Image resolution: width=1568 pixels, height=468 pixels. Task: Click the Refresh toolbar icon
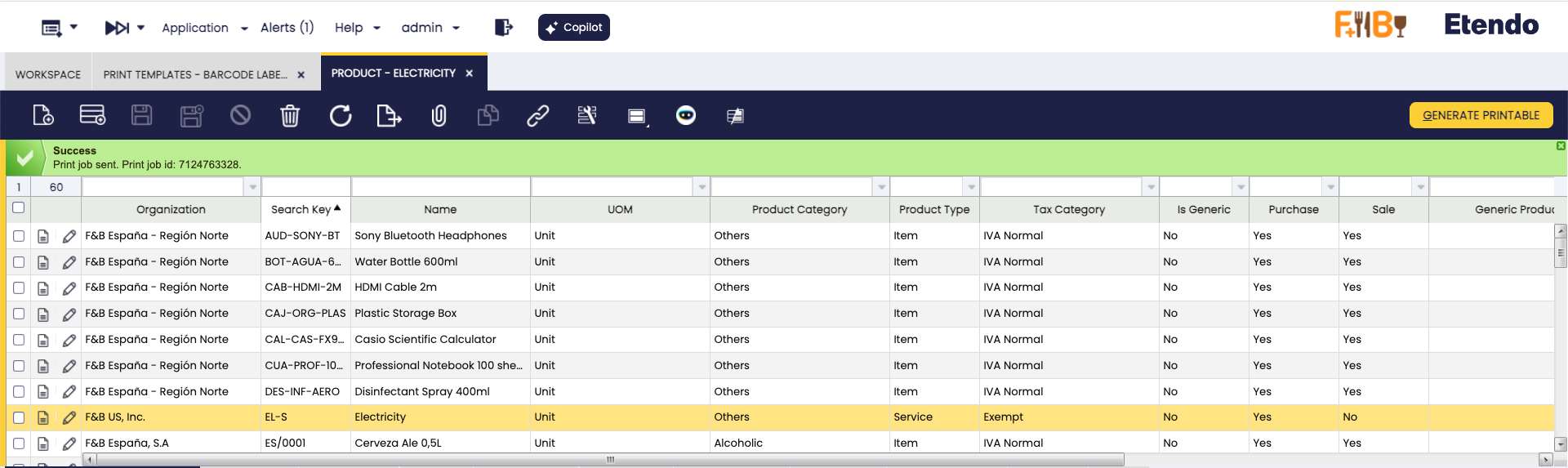tap(341, 116)
